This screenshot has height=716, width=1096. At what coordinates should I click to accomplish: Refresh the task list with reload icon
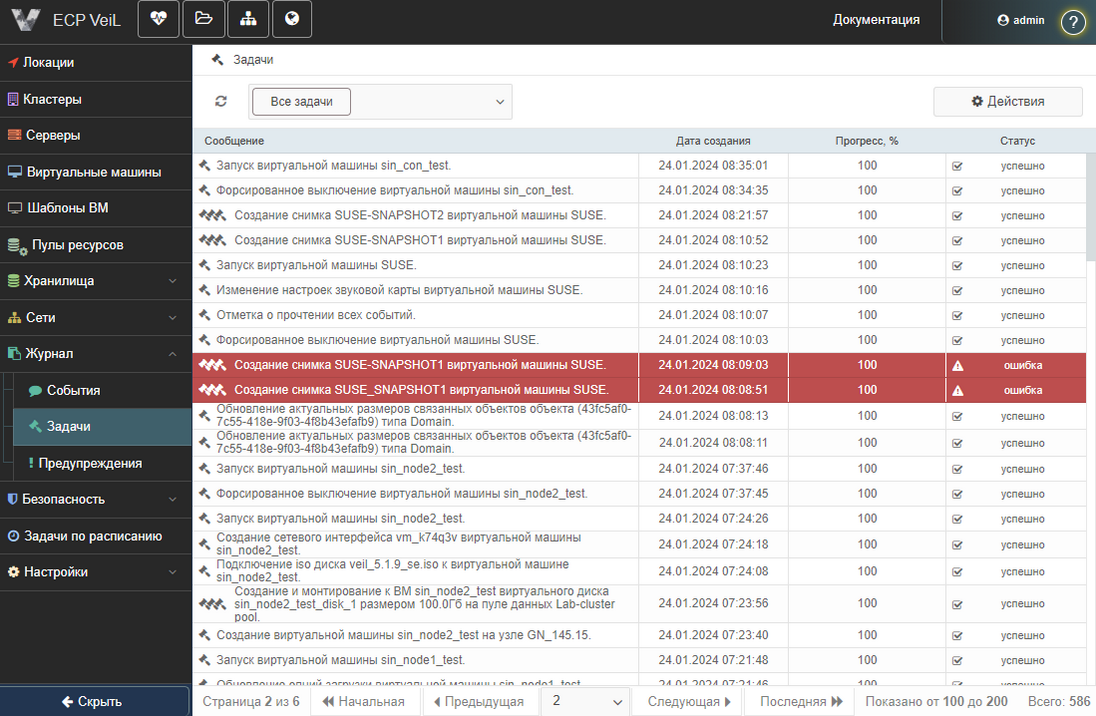(221, 101)
